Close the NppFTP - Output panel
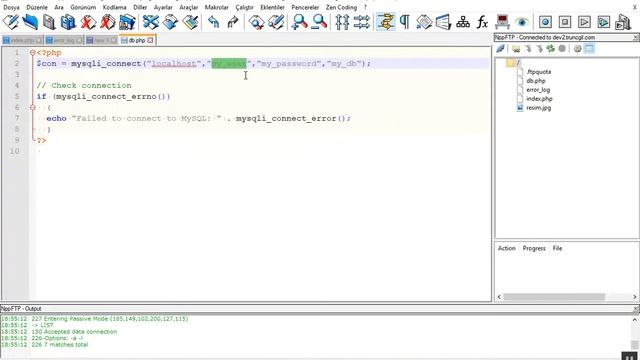Image resolution: width=640 pixels, height=360 pixels. click(636, 309)
